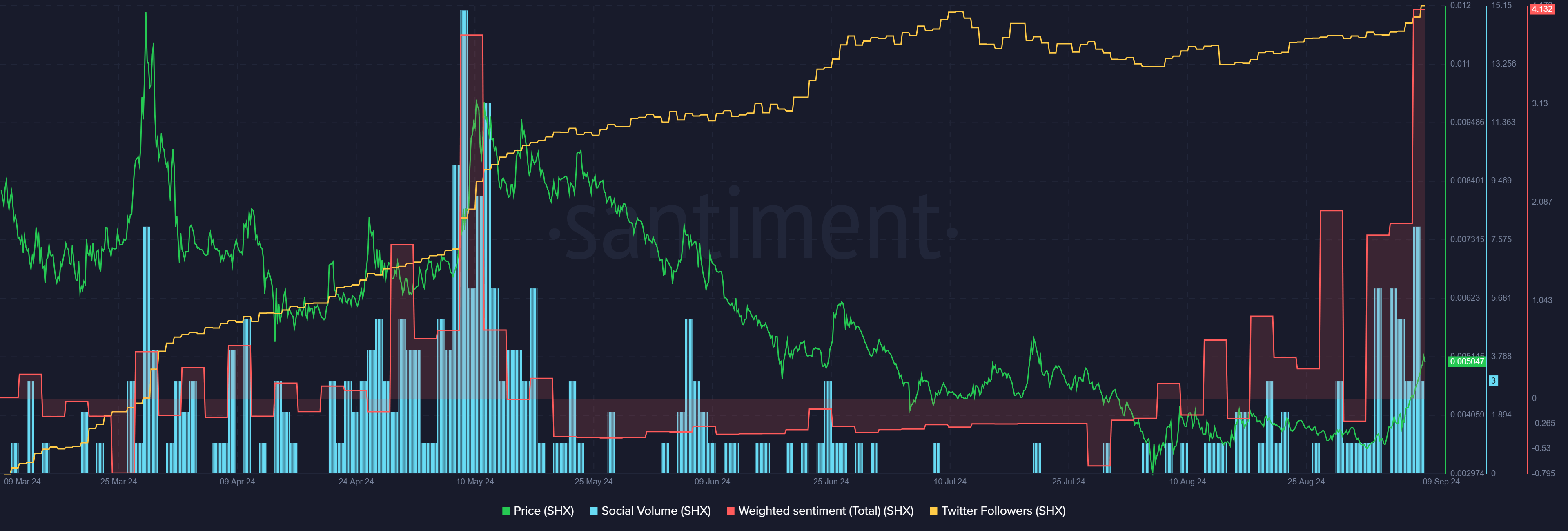Click the 0.007315 price axis value
1568x531 pixels.
tap(1467, 239)
